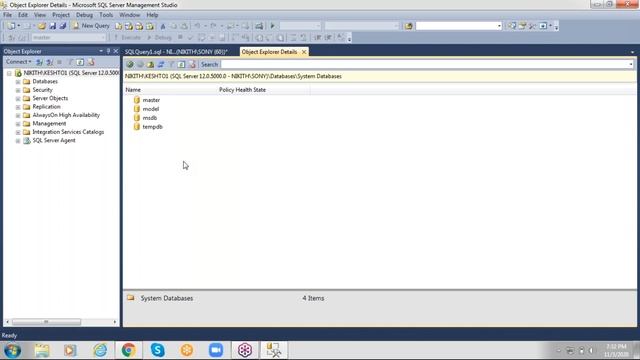Viewport: 640px width, 360px height.
Task: Expand the Databases folder
Action: (x=18, y=82)
